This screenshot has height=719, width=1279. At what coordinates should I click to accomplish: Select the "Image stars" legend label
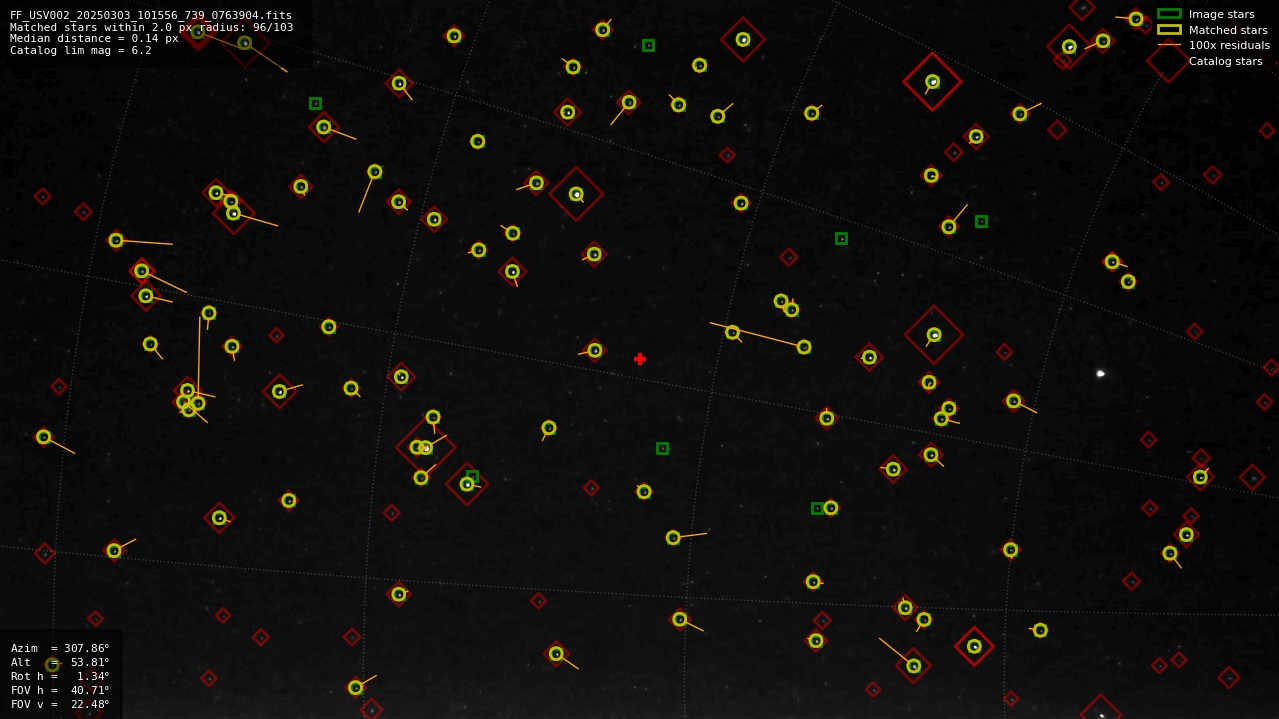click(1221, 14)
